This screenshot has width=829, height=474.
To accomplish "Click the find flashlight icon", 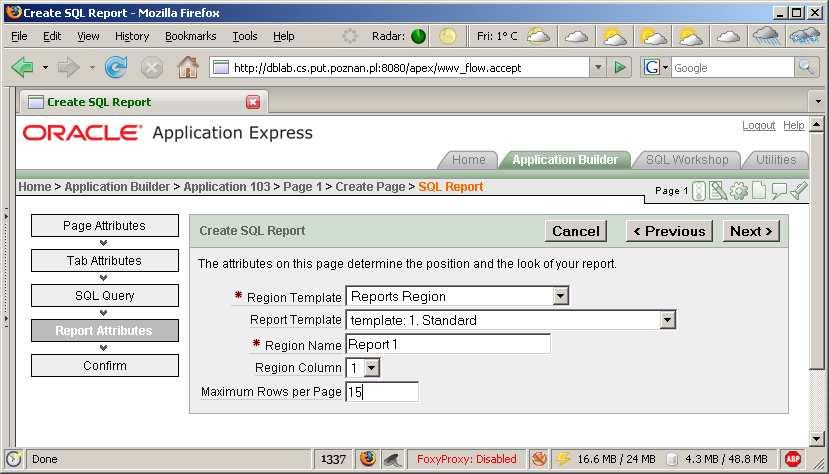I will [x=799, y=190].
